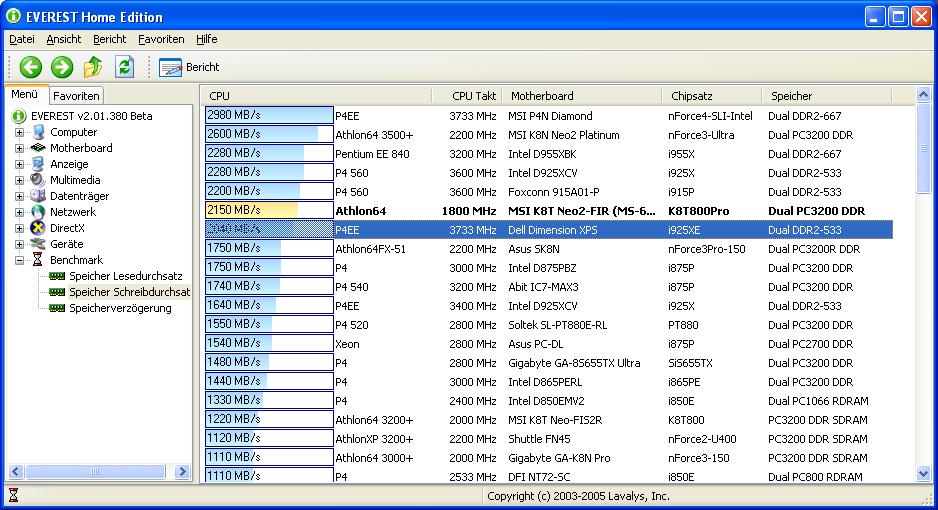The height and width of the screenshot is (510, 938).
Task: Click the Netzwerk globe icon
Action: (x=38, y=212)
